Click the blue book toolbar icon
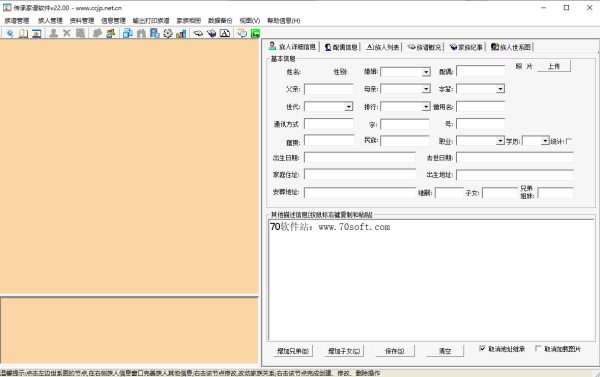 [x=211, y=34]
